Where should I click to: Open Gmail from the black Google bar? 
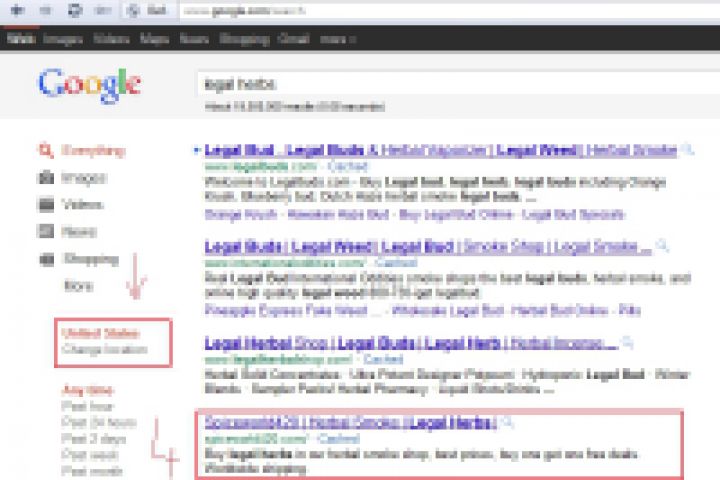[x=293, y=39]
